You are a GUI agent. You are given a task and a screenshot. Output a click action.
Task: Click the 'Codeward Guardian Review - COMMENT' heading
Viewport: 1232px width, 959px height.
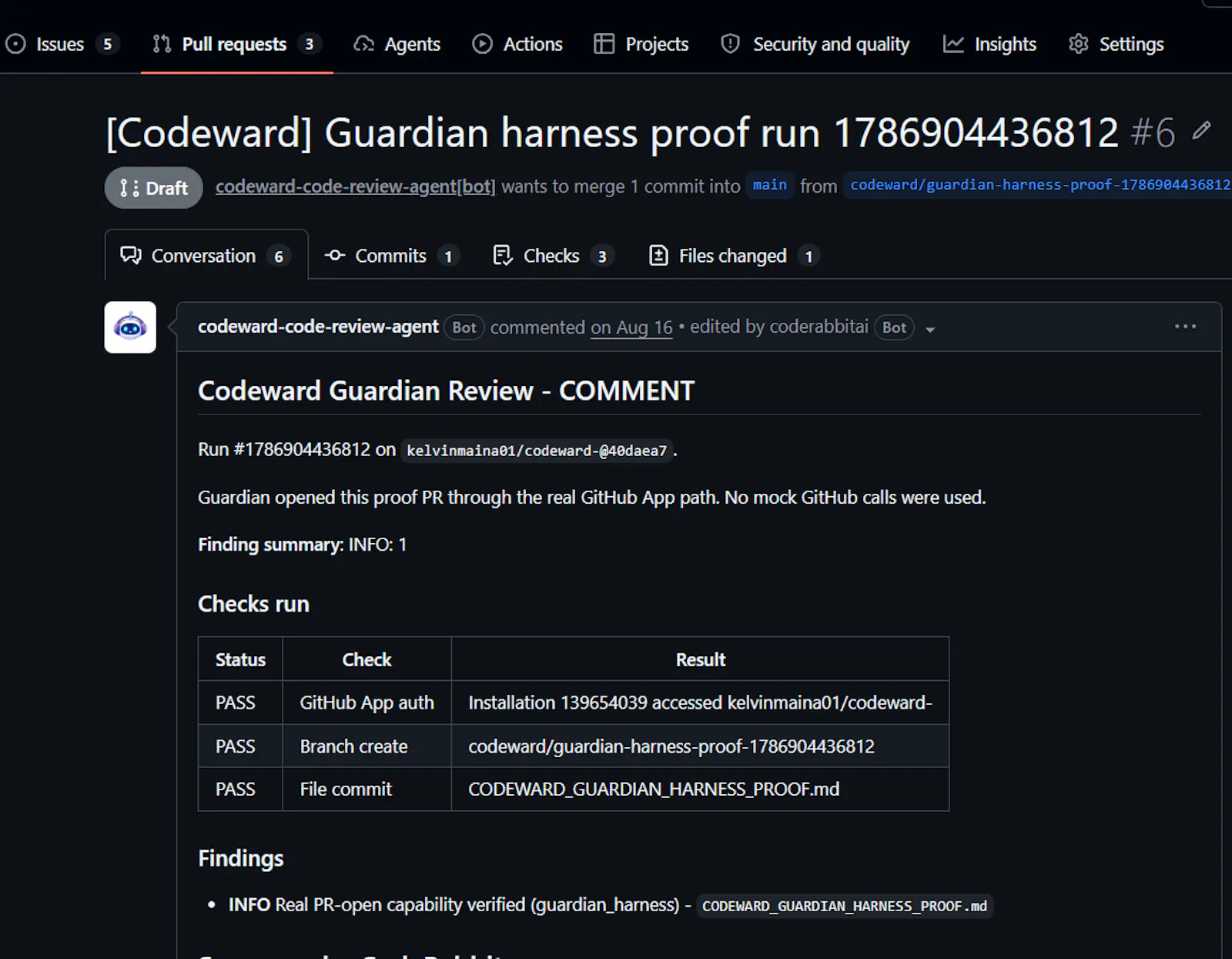(446, 391)
